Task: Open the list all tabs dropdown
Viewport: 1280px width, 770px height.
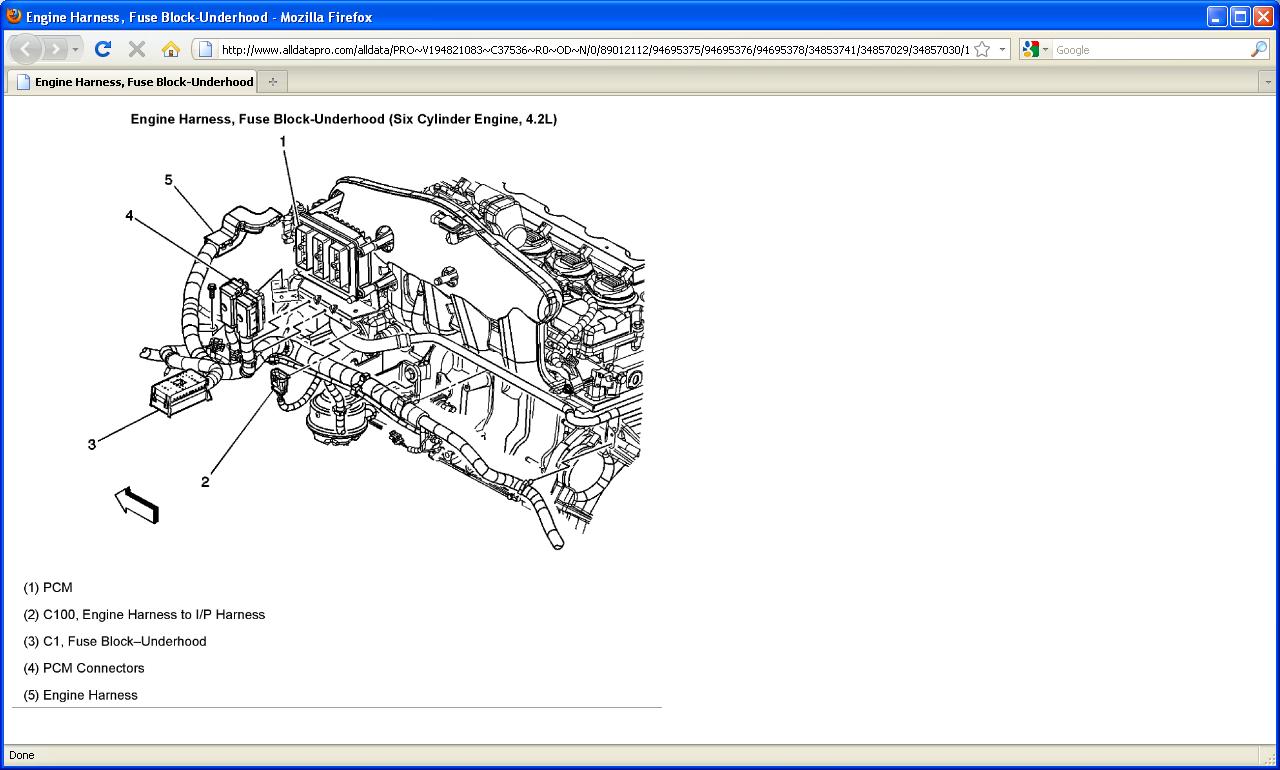Action: 1268,82
